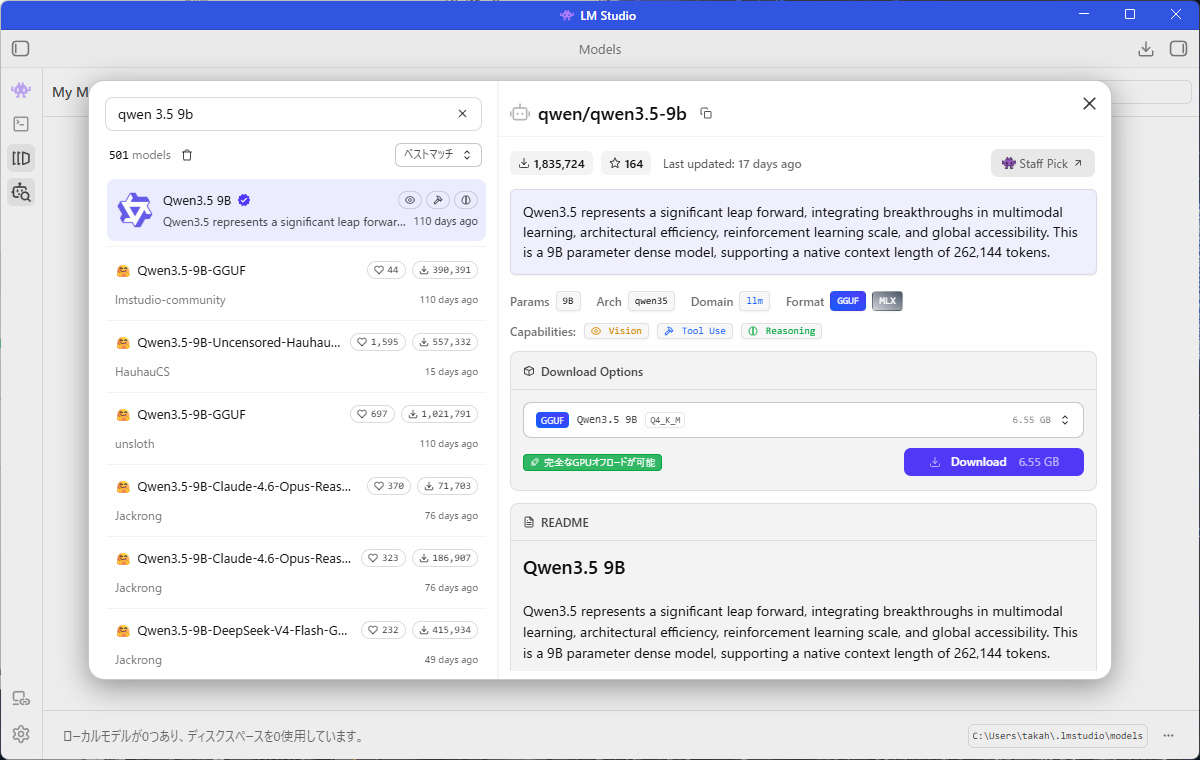Open the My Models sidebar section

point(21,158)
